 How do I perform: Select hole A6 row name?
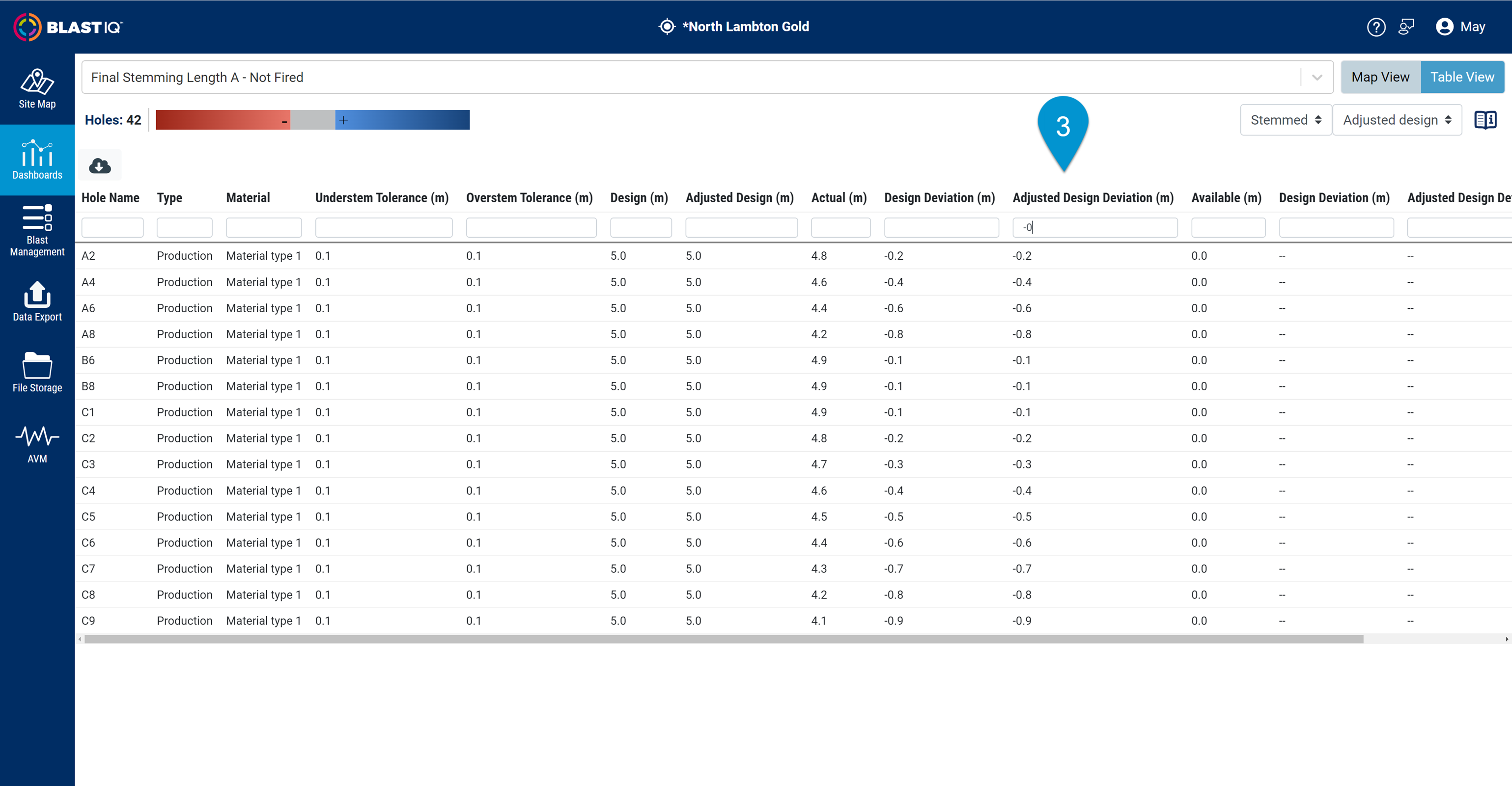tap(88, 308)
